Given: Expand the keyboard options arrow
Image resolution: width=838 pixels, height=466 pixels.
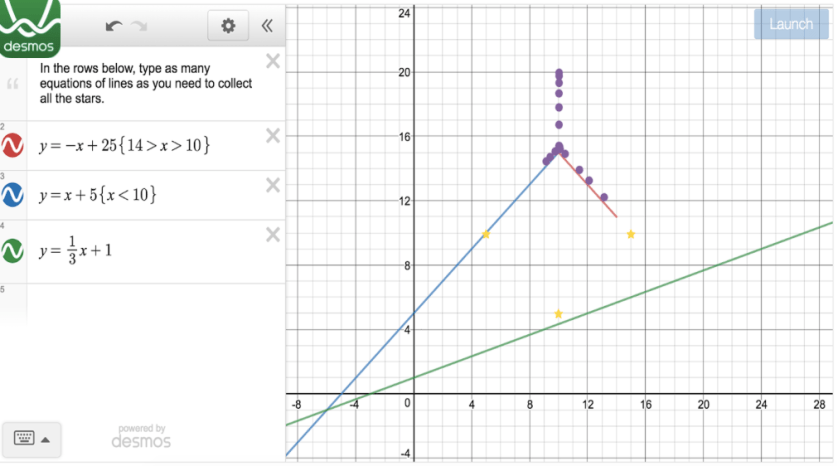Looking at the screenshot, I should (45, 438).
